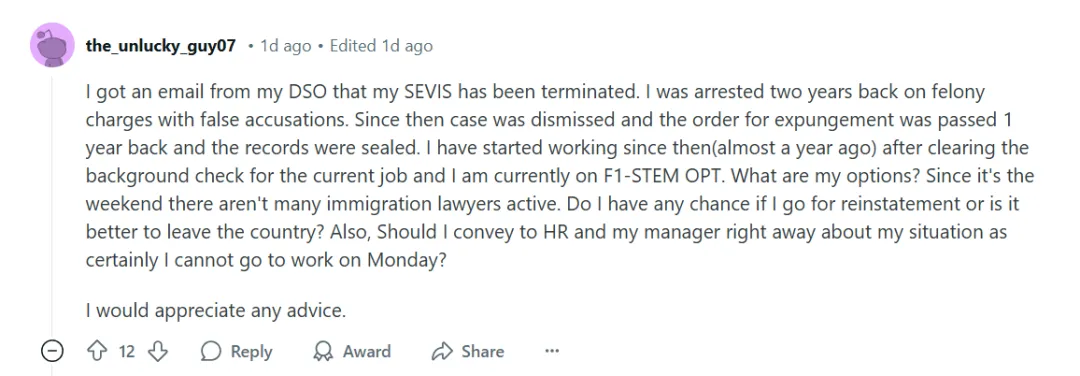The image size is (1080, 376).
Task: Collapse the comment thread with the minus icon
Action: pyautogui.click(x=52, y=352)
